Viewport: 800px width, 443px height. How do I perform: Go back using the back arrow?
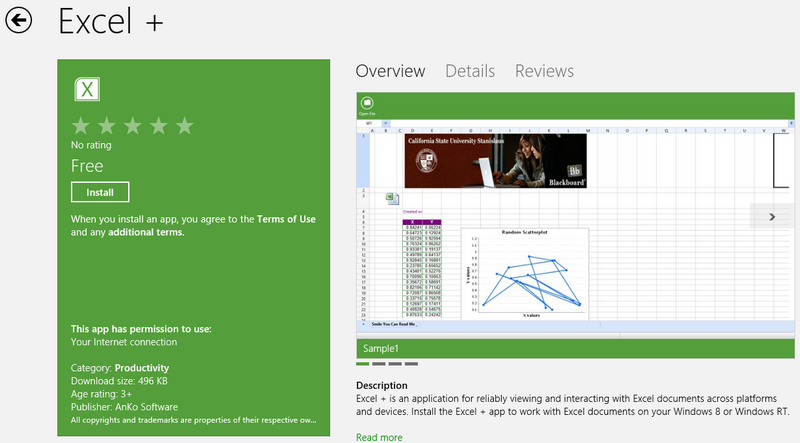[x=19, y=20]
